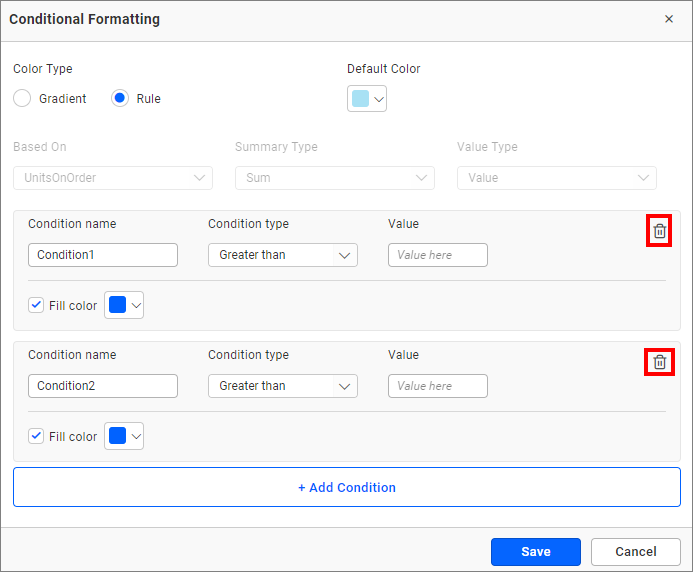Open Condition1's blue fill color picker
The width and height of the screenshot is (693, 572).
pos(124,306)
